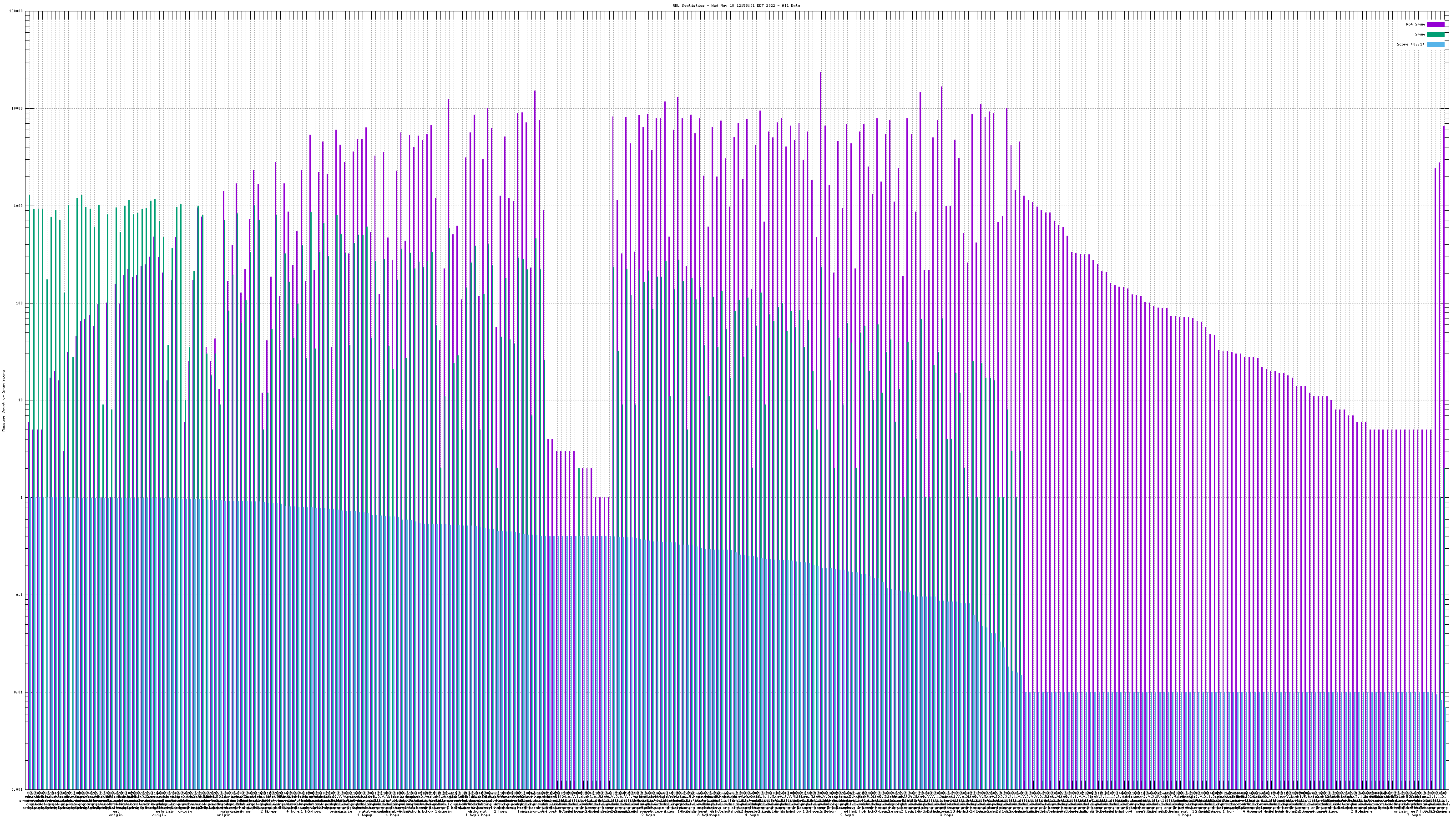Click the '7 hops' x-axis label
The width and height of the screenshot is (1456, 819).
pos(1413,815)
